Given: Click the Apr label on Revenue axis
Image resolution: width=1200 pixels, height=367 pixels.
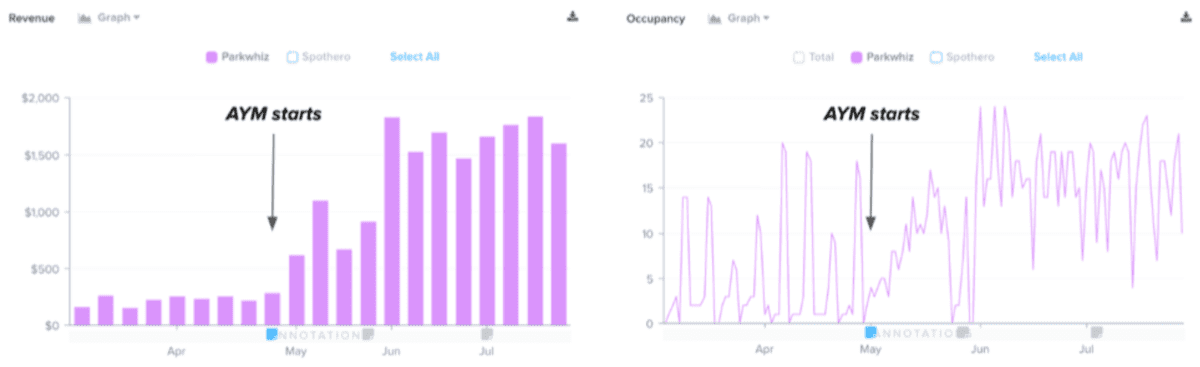Looking at the screenshot, I should tap(177, 351).
